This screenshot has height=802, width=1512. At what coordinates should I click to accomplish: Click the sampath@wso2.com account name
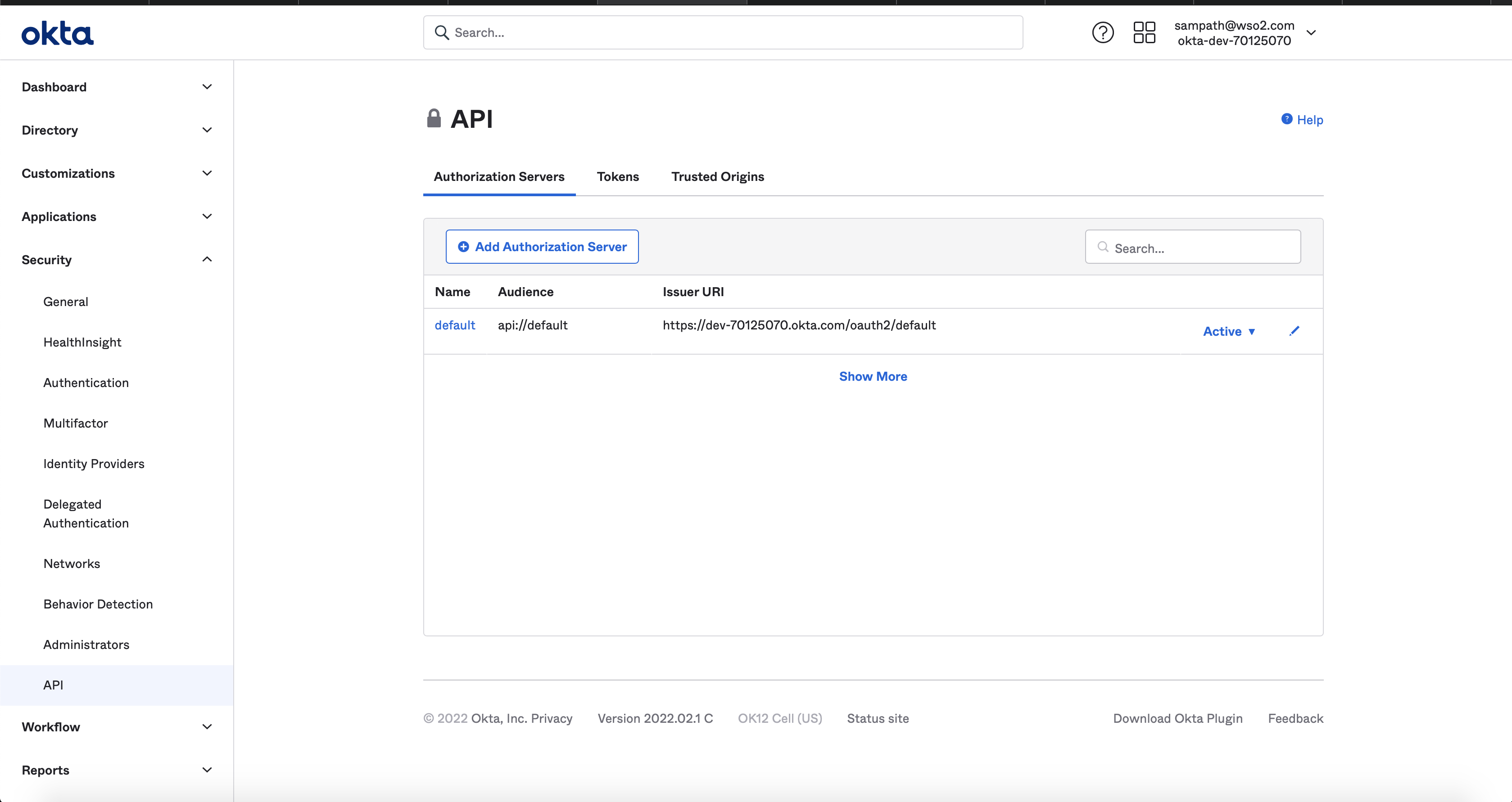coord(1234,25)
